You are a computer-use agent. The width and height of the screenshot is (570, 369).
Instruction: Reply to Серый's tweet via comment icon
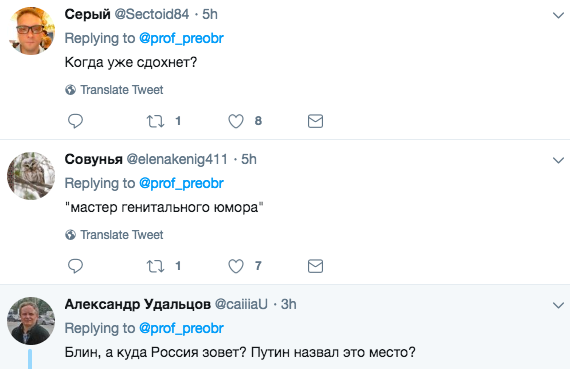pyautogui.click(x=75, y=121)
